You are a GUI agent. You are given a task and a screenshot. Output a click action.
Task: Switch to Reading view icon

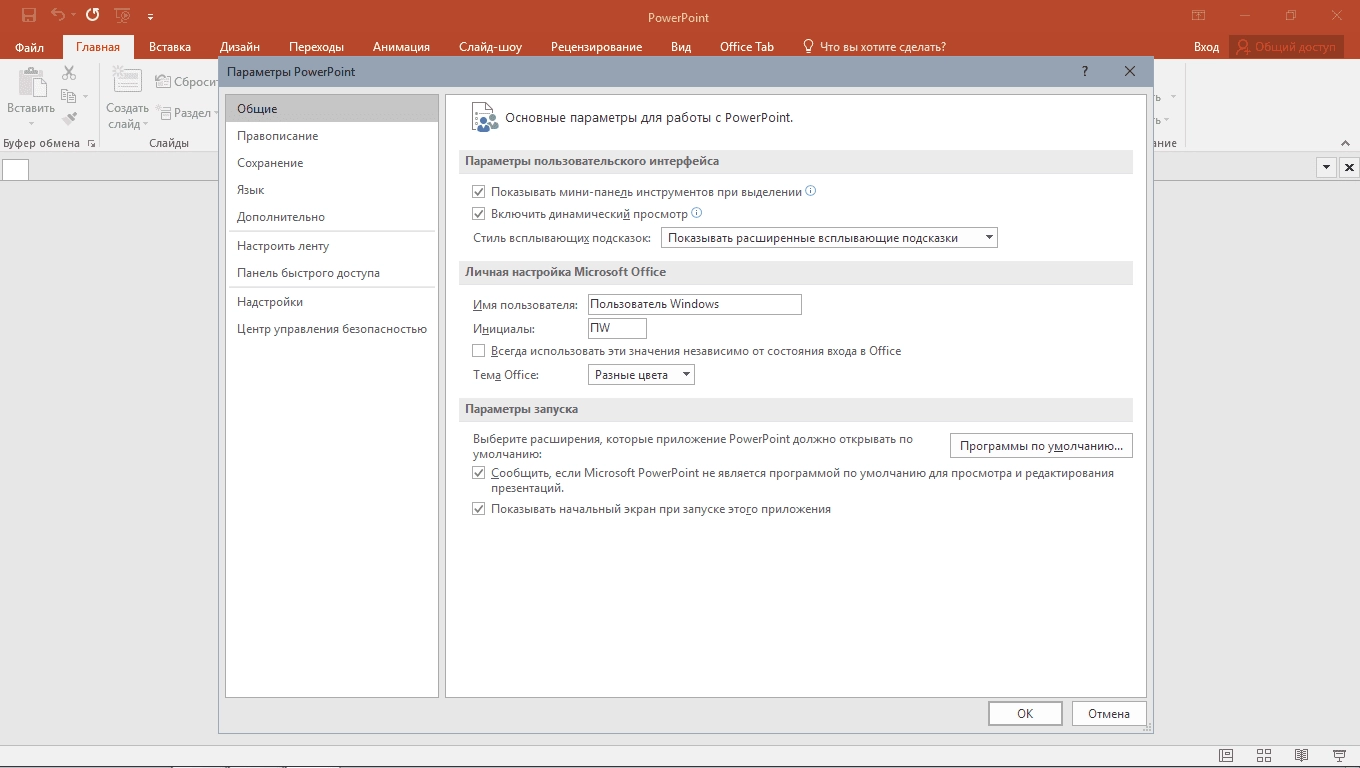click(x=1301, y=756)
